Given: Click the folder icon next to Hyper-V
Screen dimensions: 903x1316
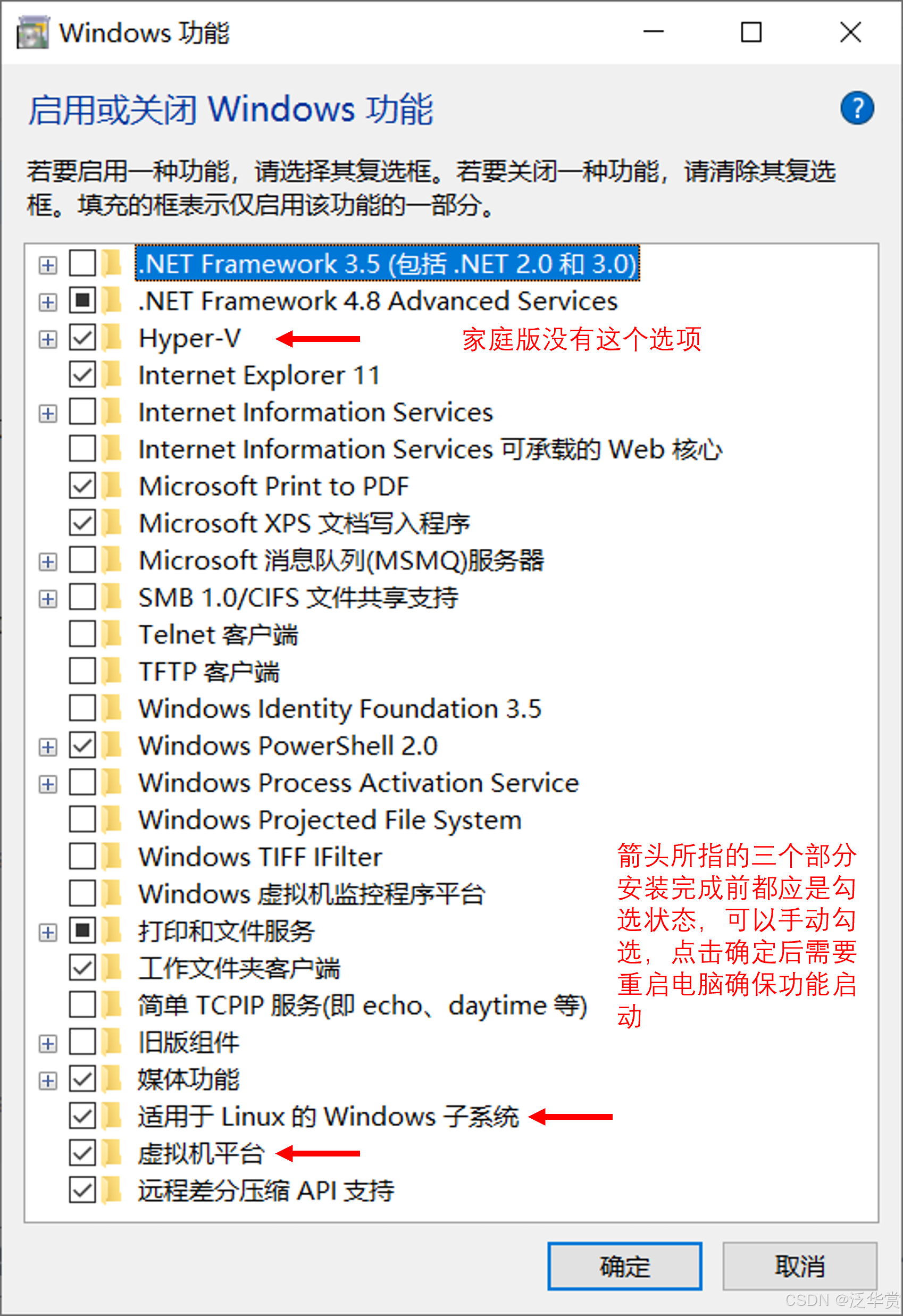Looking at the screenshot, I should [111, 339].
